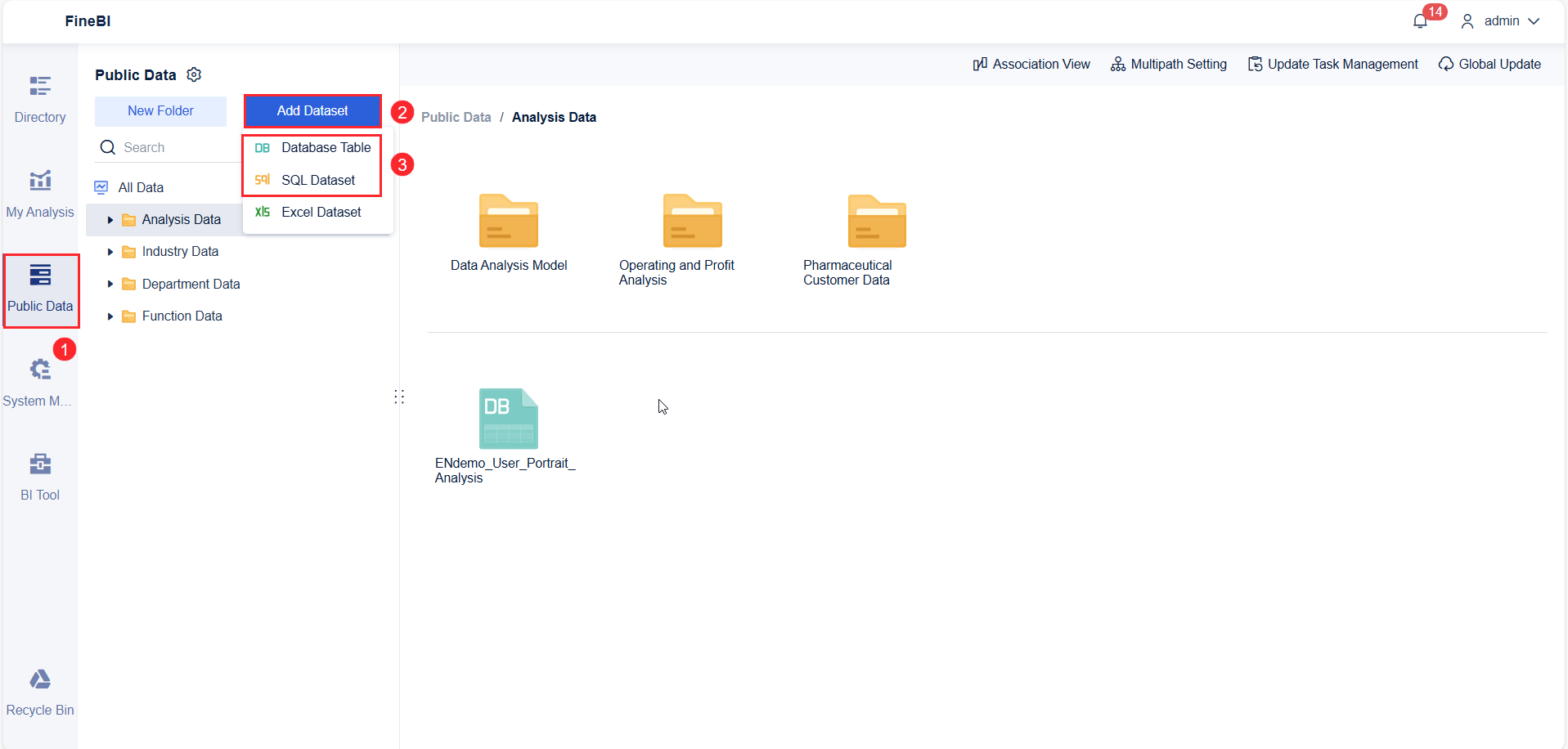Open System Management from sidebar
1568x749 pixels.
(40, 383)
